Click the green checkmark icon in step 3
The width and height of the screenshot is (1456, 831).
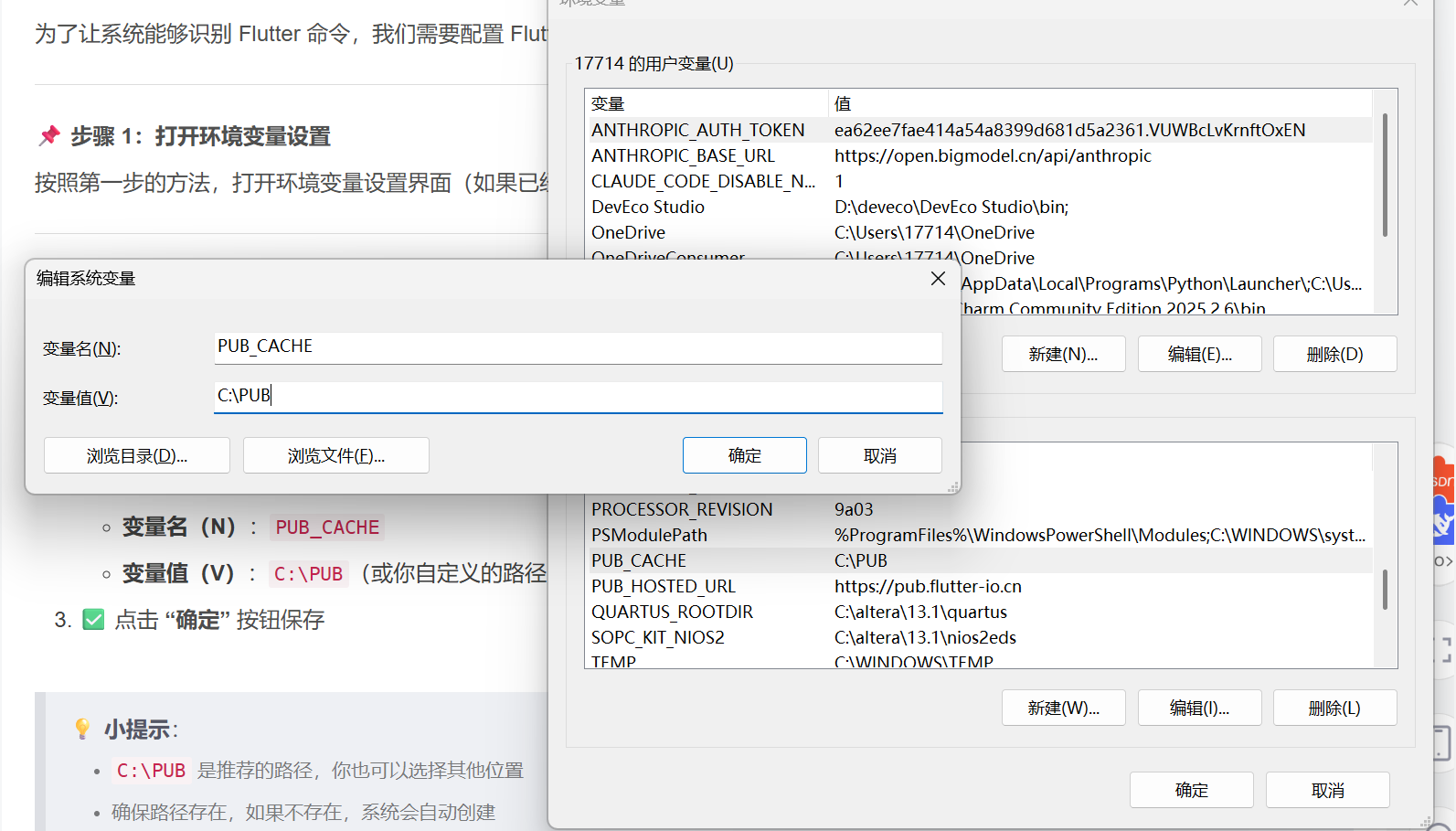pos(93,620)
